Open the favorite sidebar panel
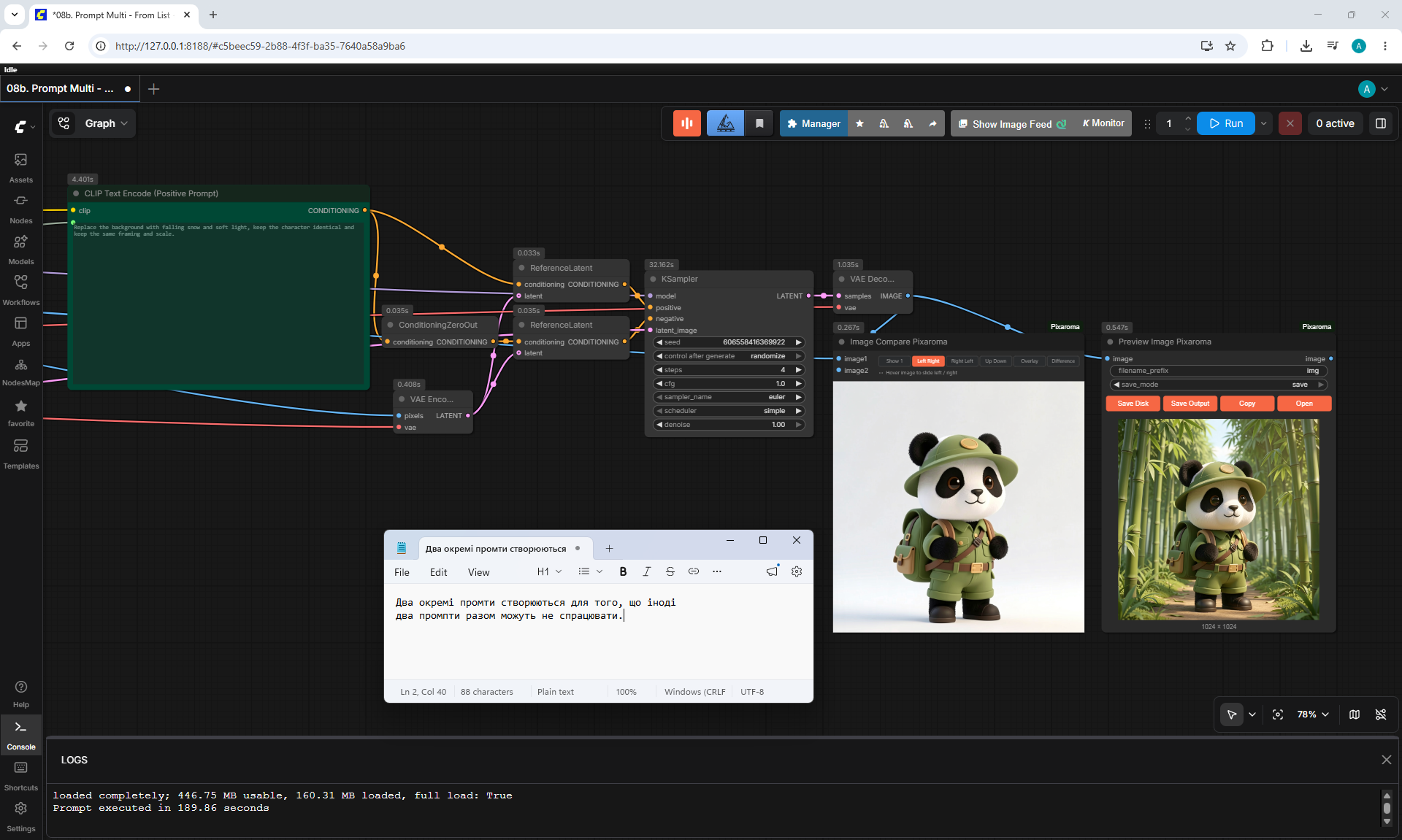1402x840 pixels. (x=21, y=413)
